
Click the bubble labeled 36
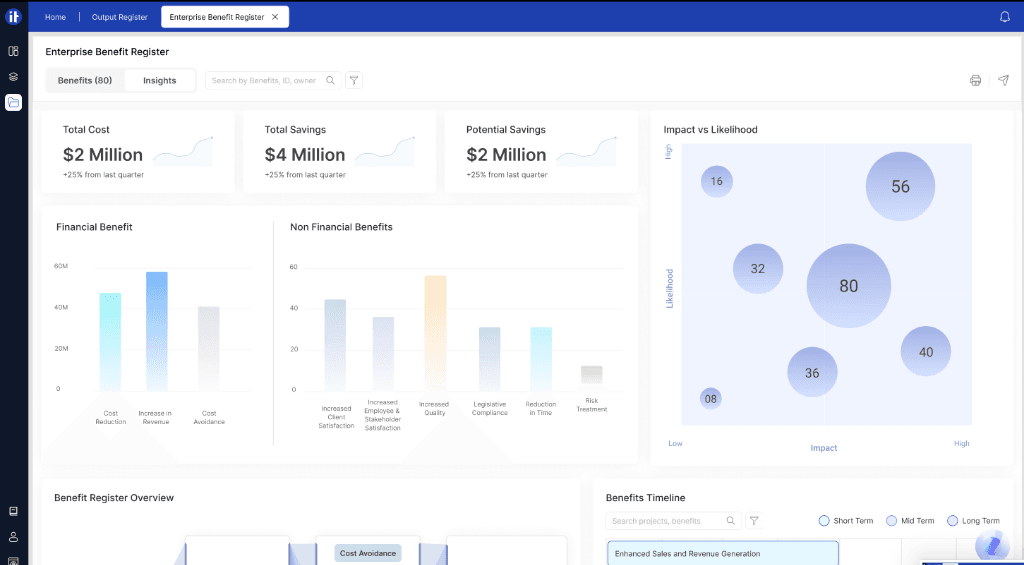(812, 372)
